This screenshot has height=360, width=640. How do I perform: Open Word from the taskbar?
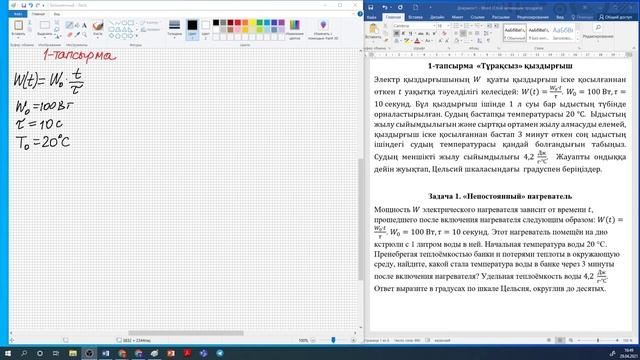pyautogui.click(x=106, y=353)
